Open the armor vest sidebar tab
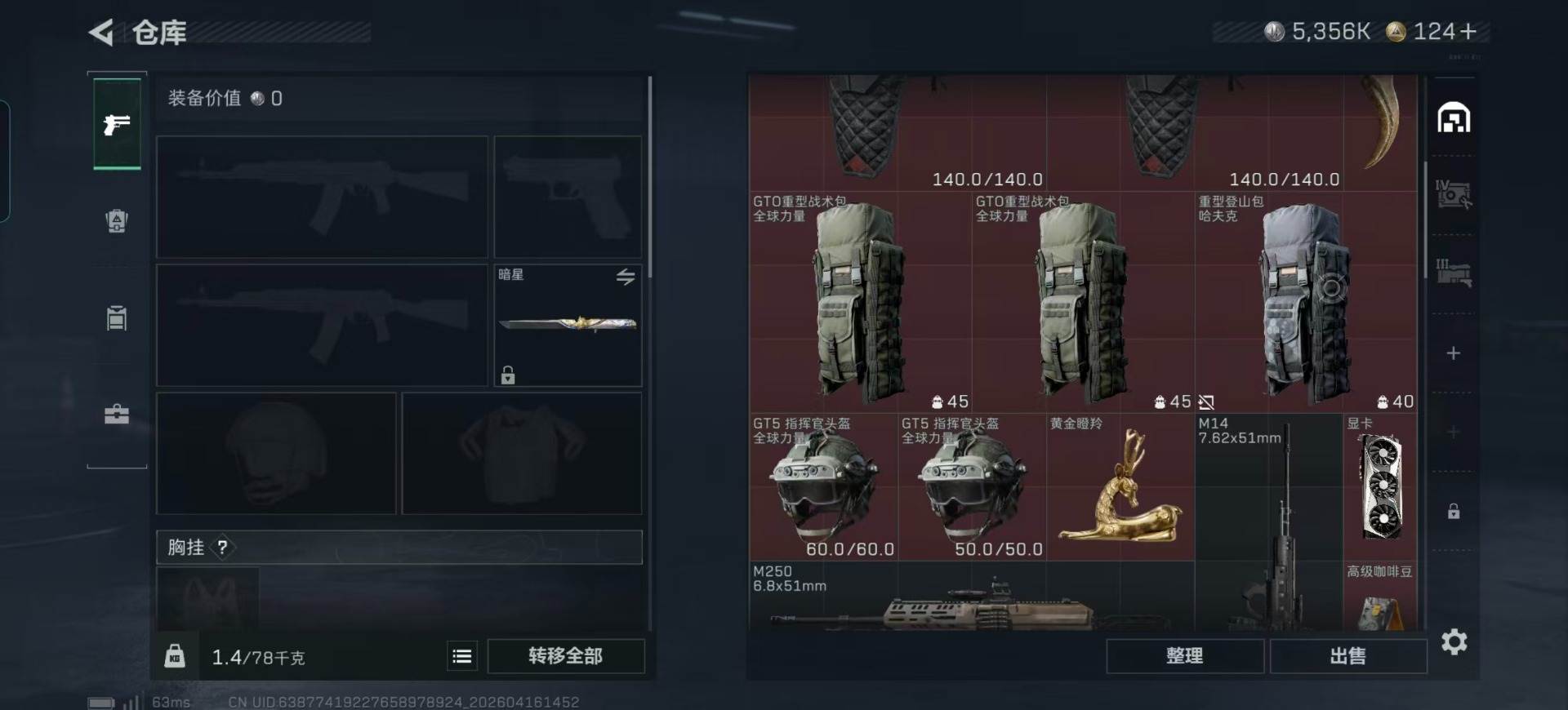 [117, 220]
